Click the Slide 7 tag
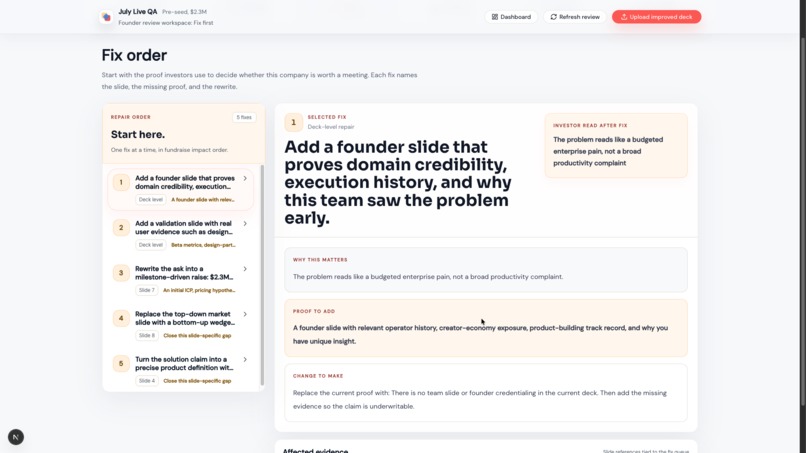Screen dimensions: 806x453 click(x=146, y=290)
